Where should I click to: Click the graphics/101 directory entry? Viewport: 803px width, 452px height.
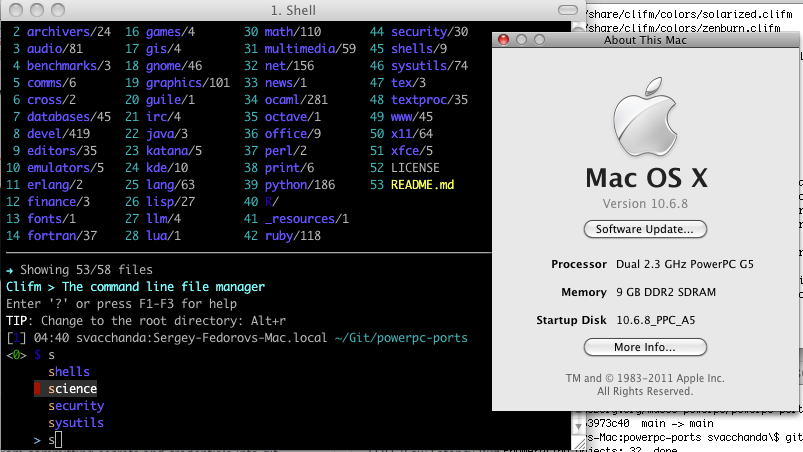click(188, 82)
